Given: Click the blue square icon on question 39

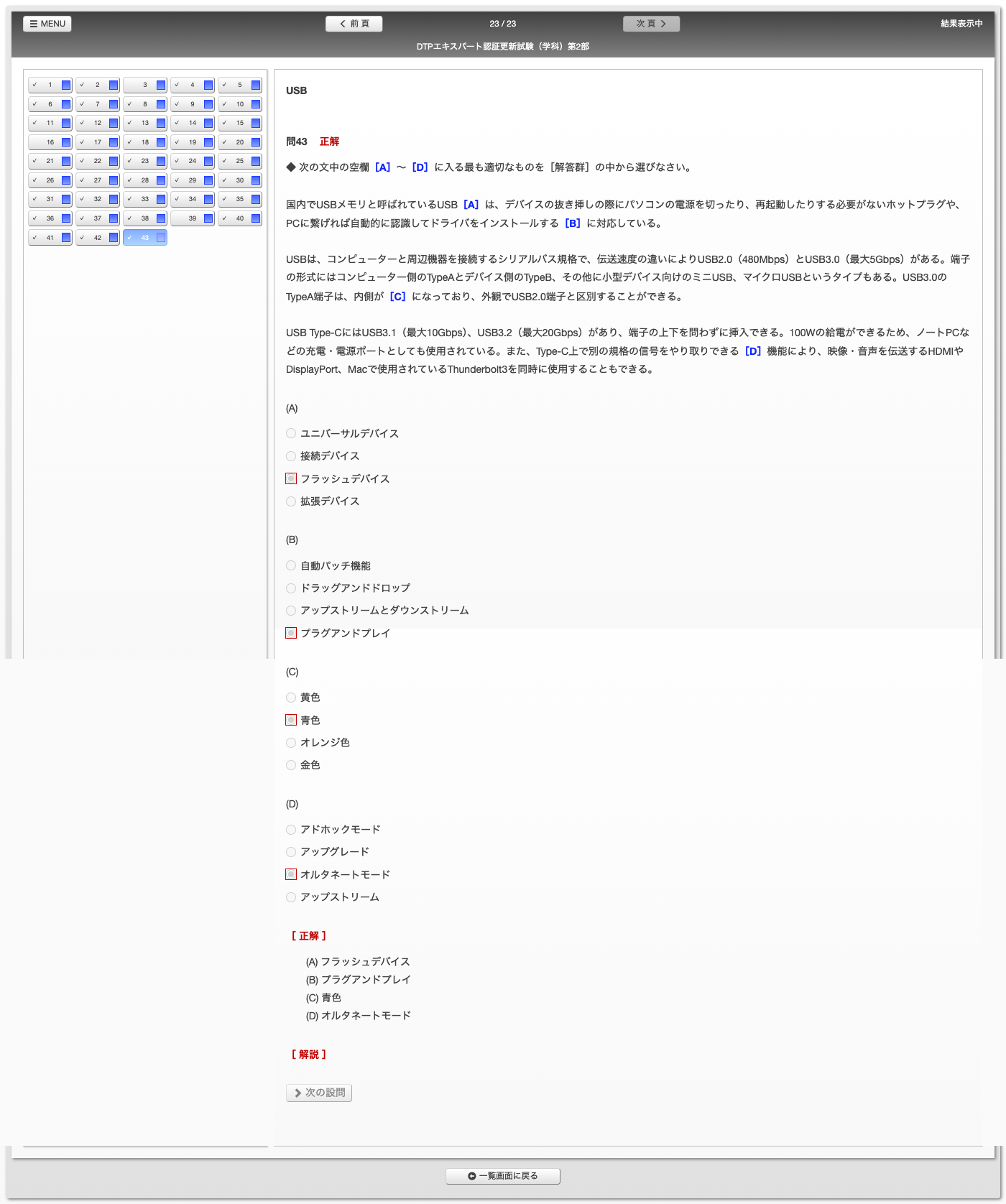Looking at the screenshot, I should coord(208,218).
